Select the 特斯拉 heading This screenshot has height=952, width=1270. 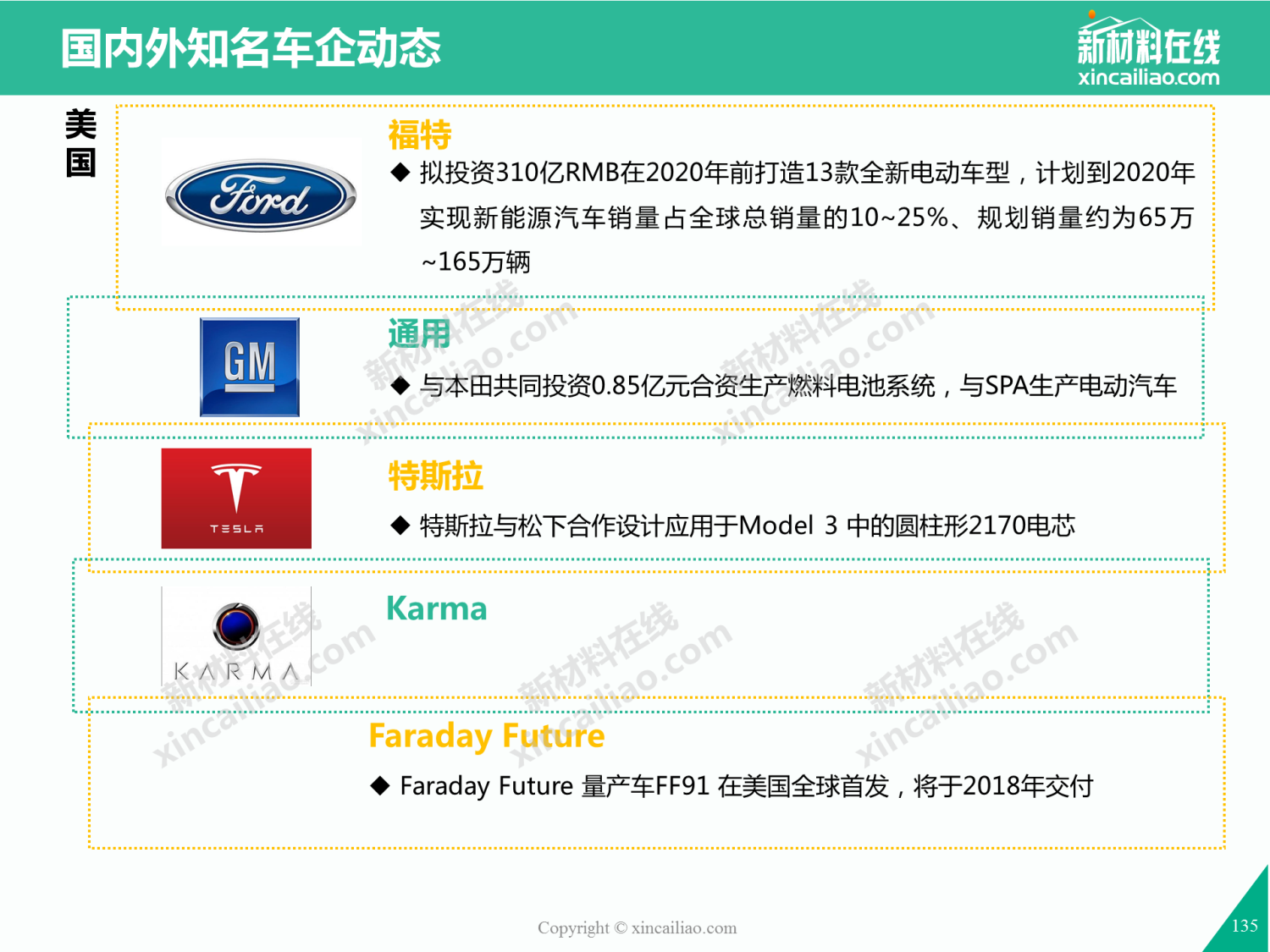pos(436,476)
